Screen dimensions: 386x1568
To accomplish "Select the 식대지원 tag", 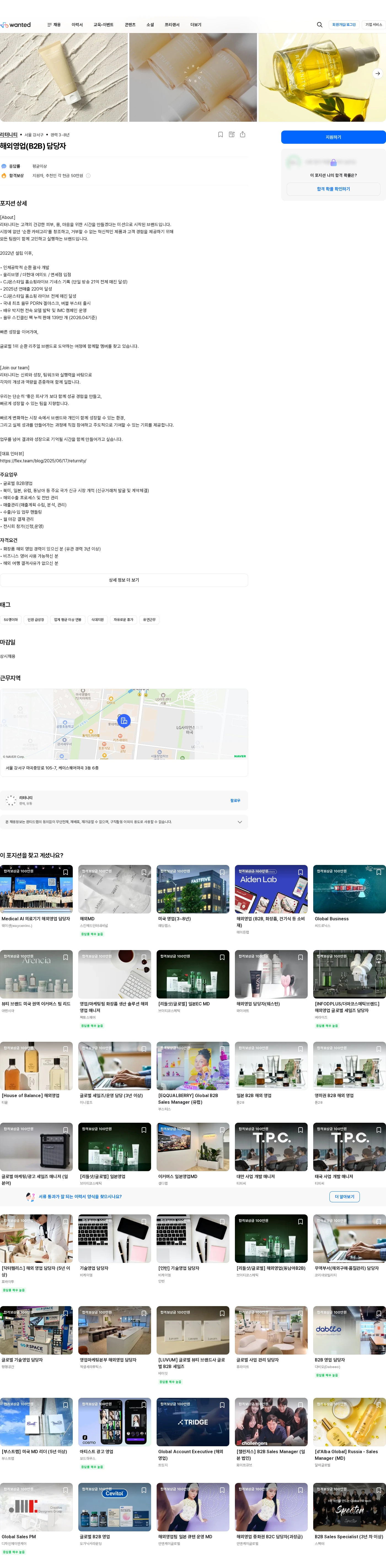I will [98, 620].
